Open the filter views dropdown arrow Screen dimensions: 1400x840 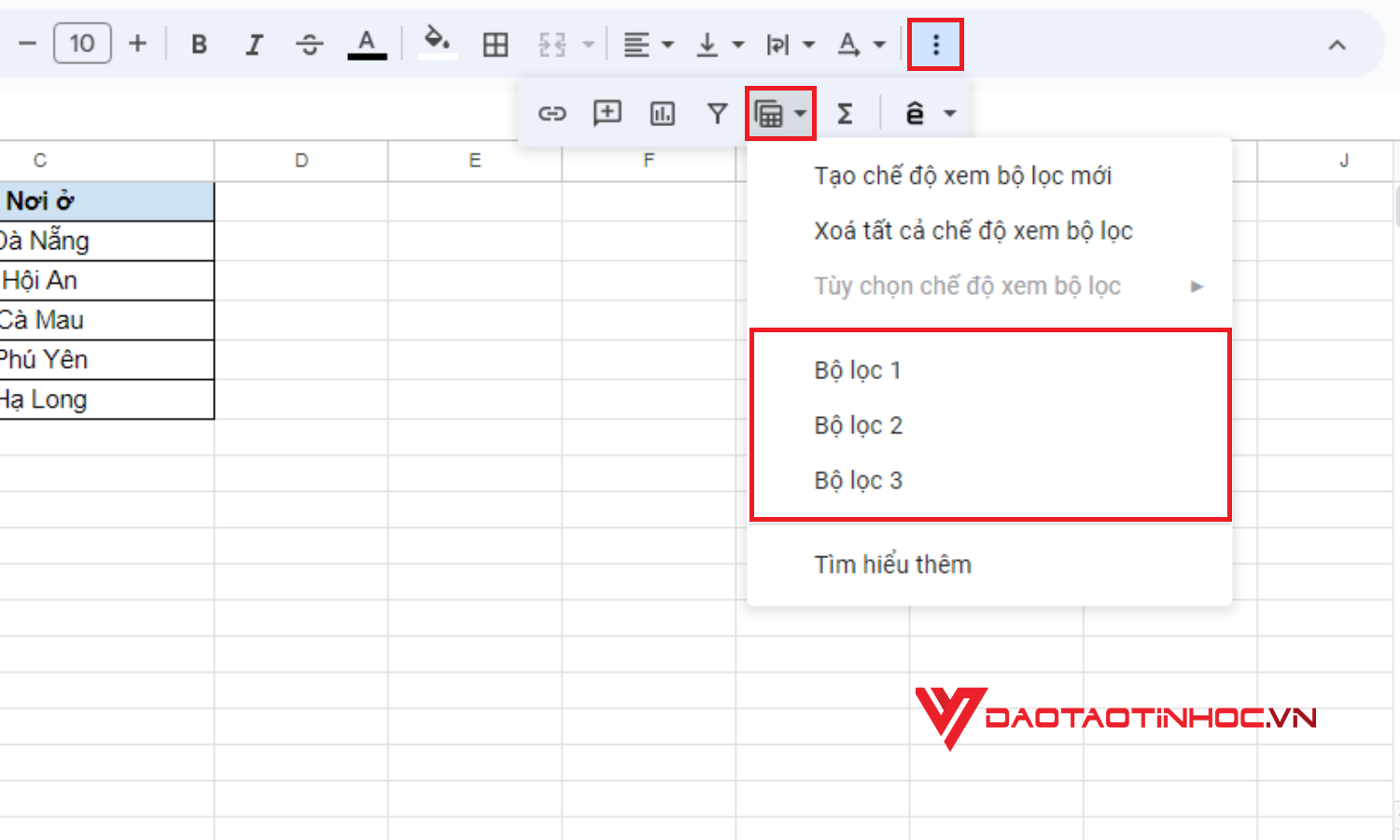pos(801,113)
